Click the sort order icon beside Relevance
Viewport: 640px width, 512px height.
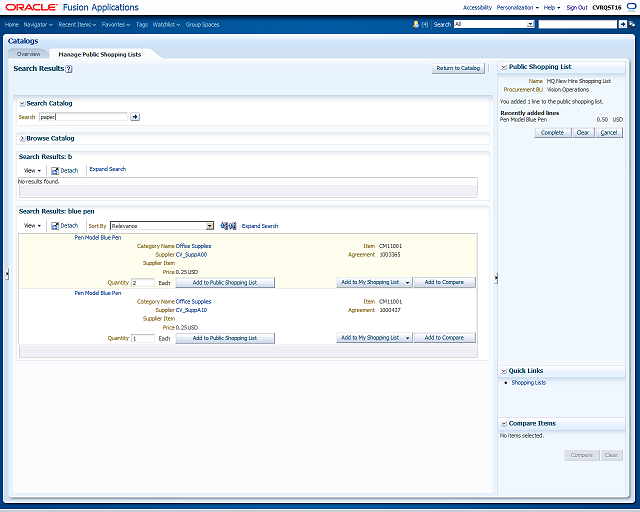coord(228,226)
